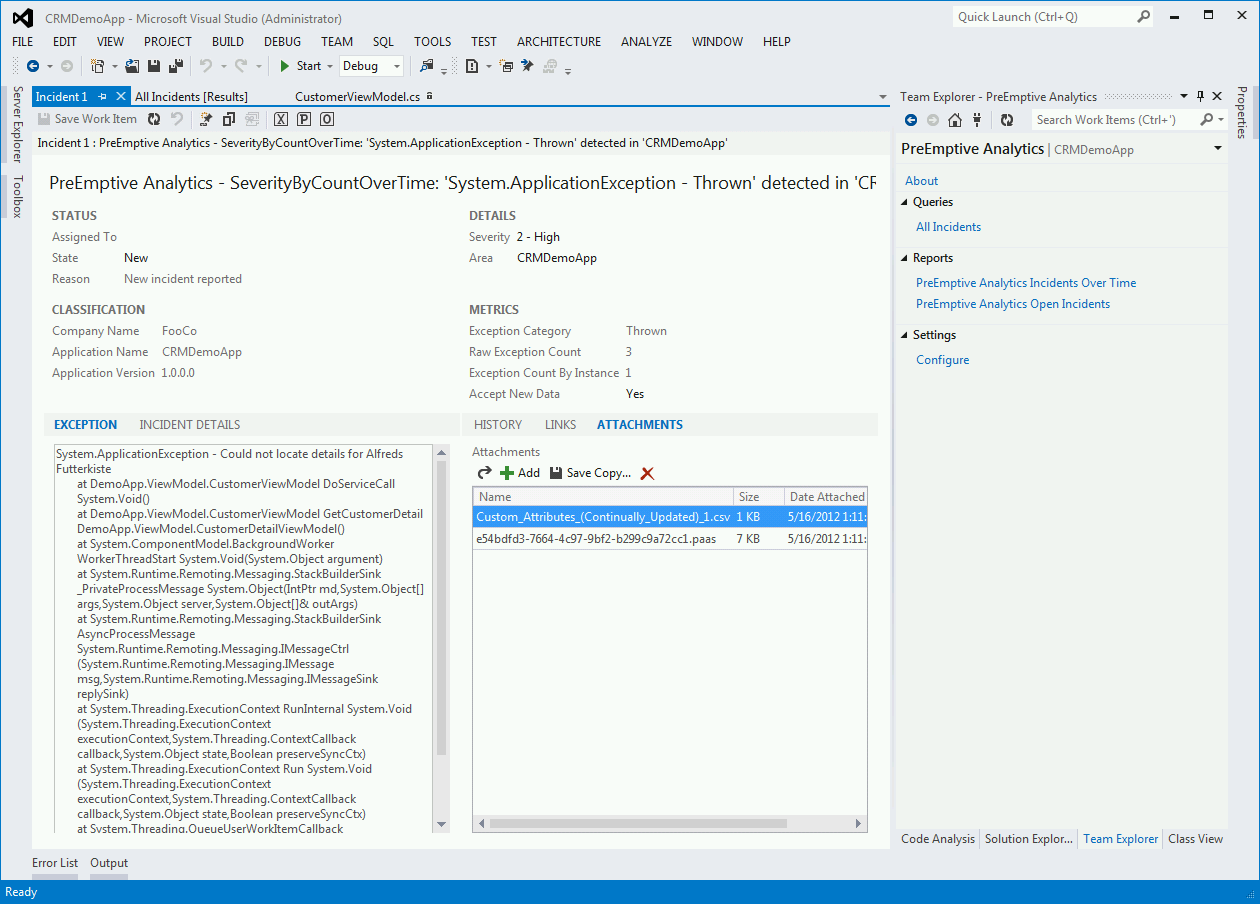
Task: Click Team Explorer Back arrow icon
Action: click(911, 120)
